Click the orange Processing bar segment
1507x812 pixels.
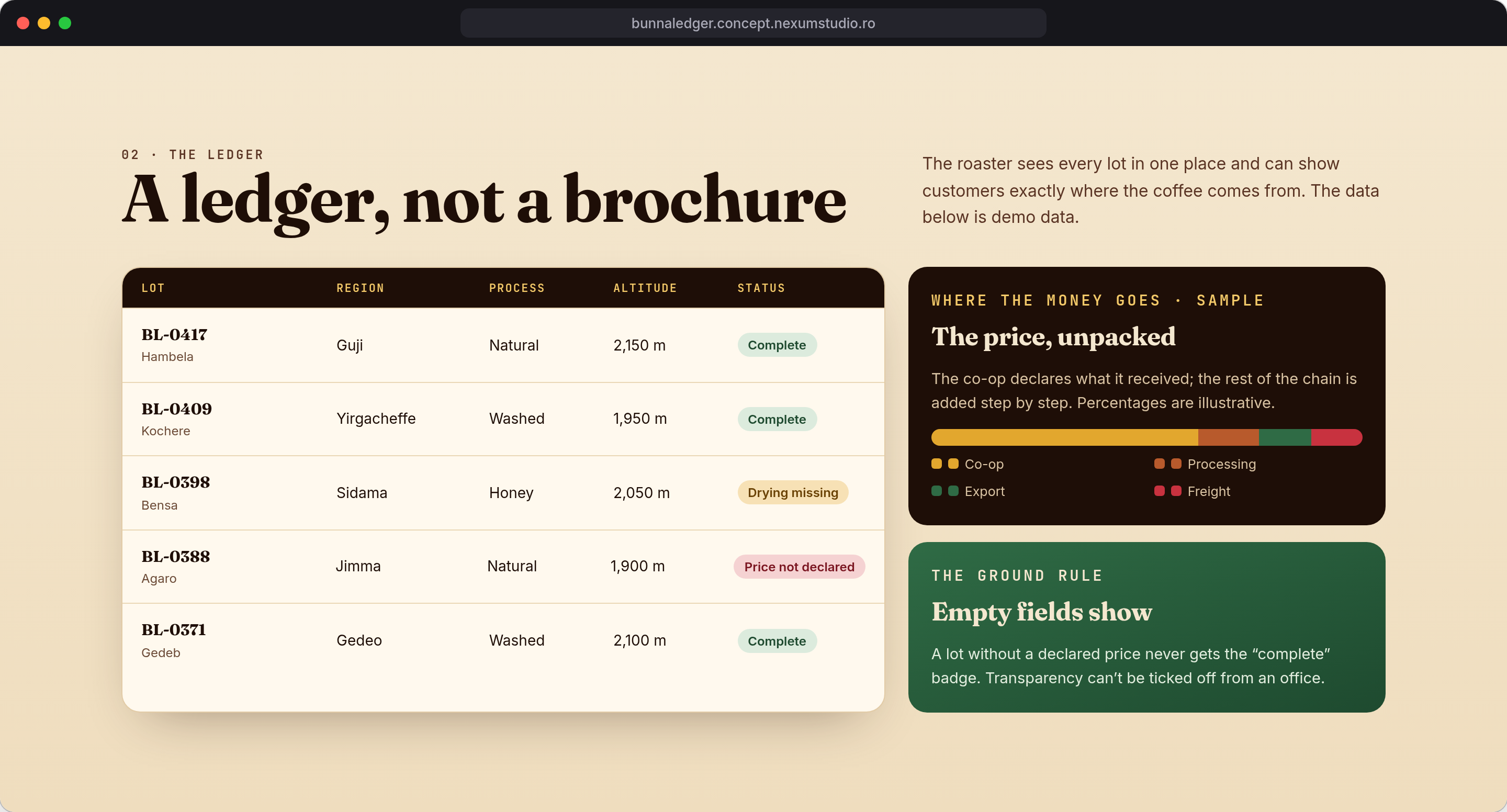1228,437
